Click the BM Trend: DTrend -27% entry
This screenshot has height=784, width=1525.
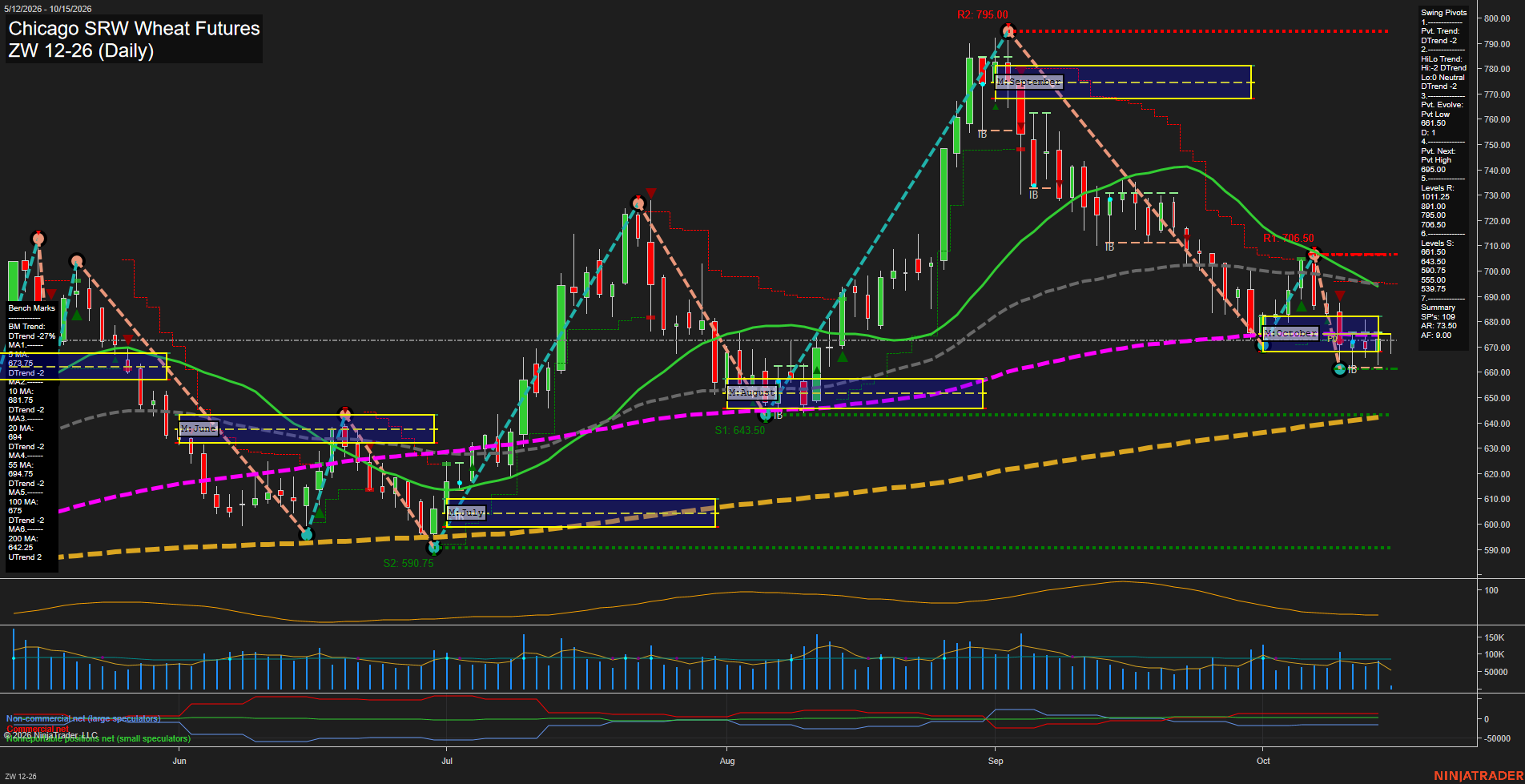(32, 332)
